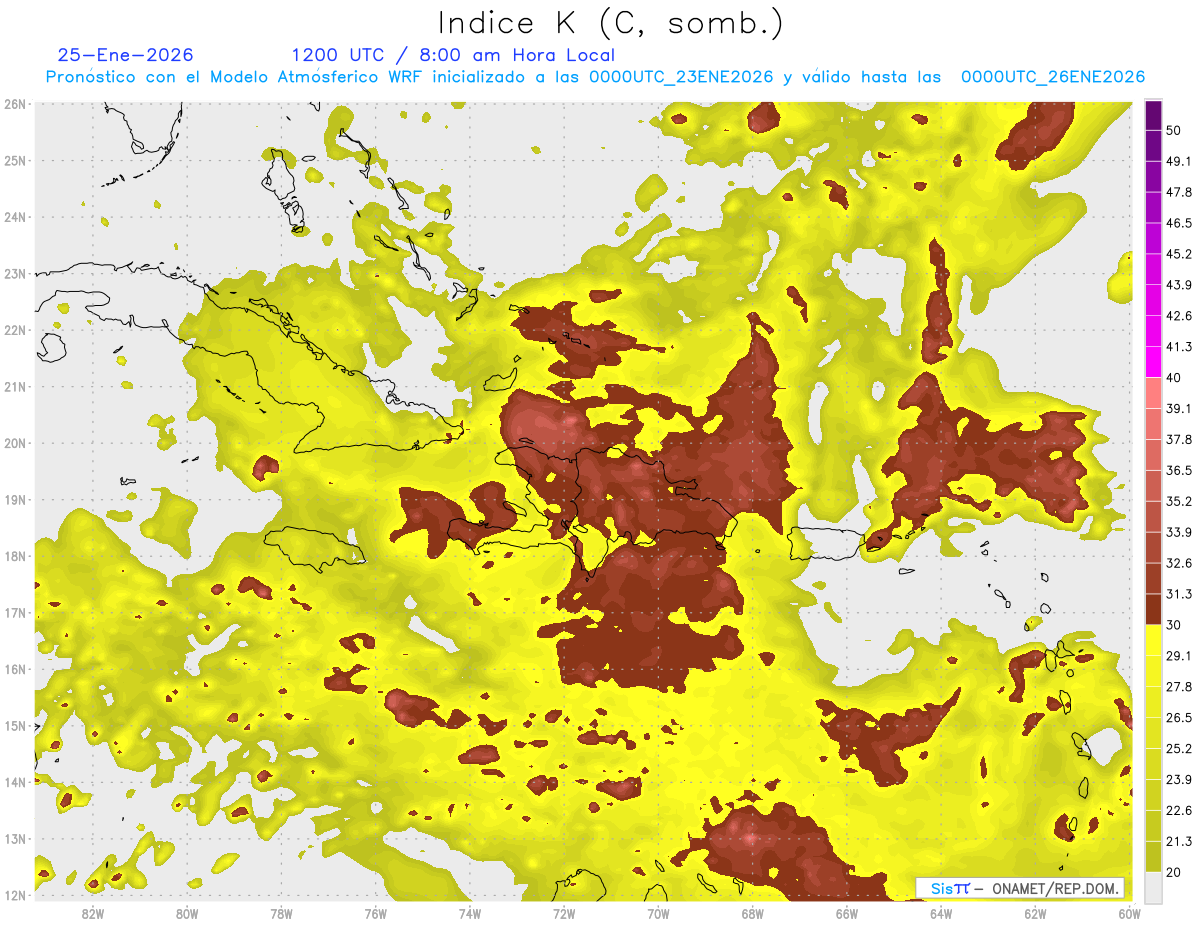
Task: Click the yellow color bar segment between 27.8 and 29.1
Action: coord(1153,671)
